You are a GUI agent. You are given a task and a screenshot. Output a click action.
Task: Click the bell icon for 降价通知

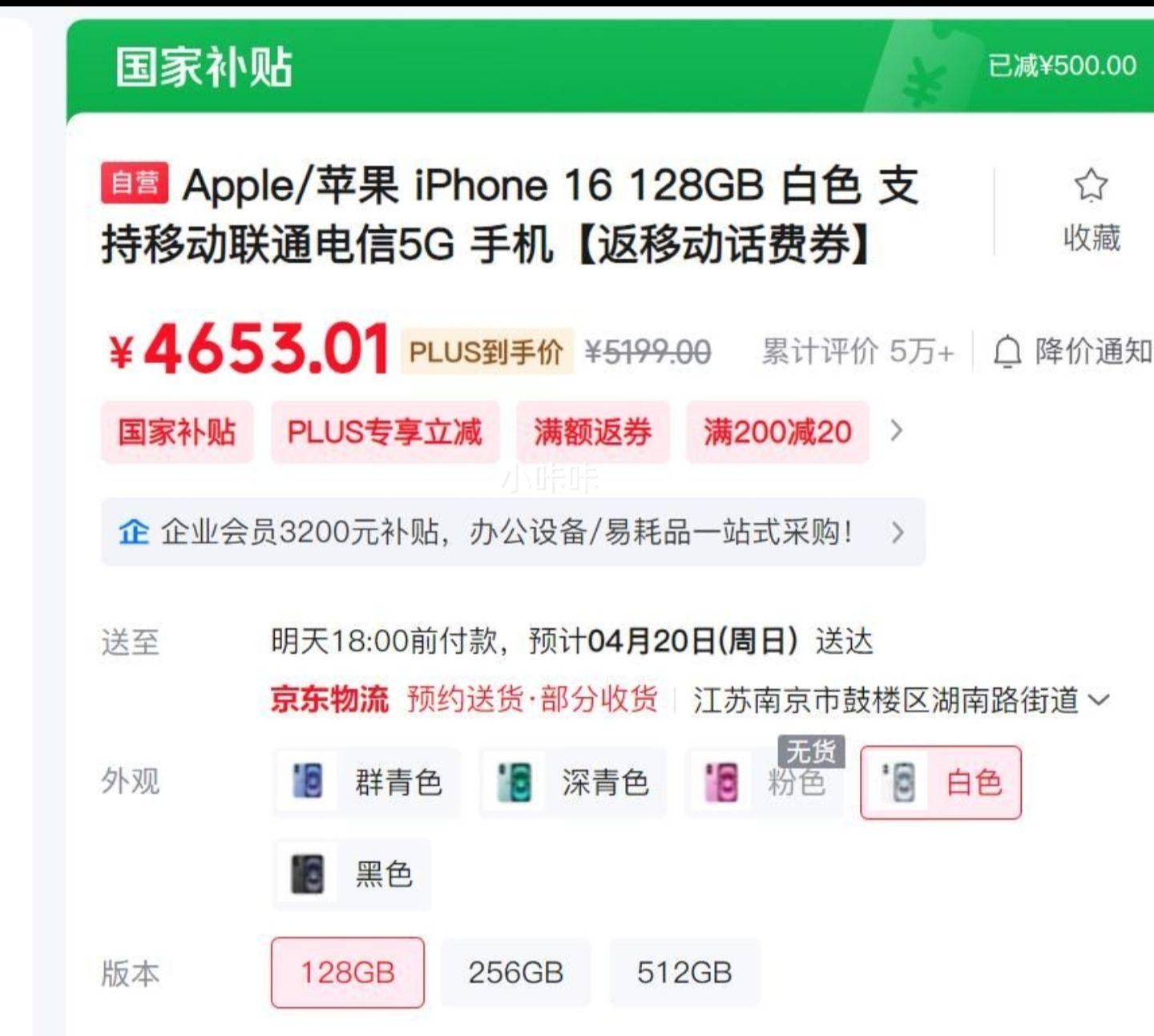1007,353
